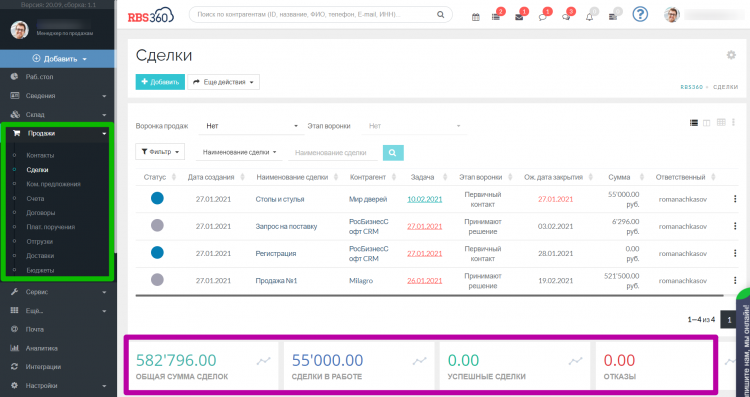The image size is (750, 397).
Task: Open row menu for Регистрация deal
Action: [x=735, y=254]
